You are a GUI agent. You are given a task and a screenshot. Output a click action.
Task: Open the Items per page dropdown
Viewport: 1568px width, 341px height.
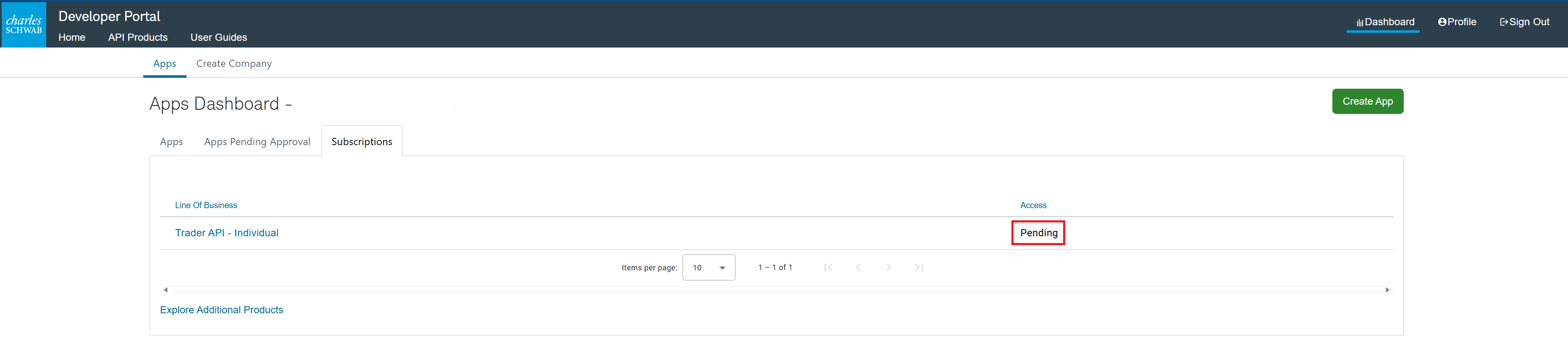click(709, 267)
